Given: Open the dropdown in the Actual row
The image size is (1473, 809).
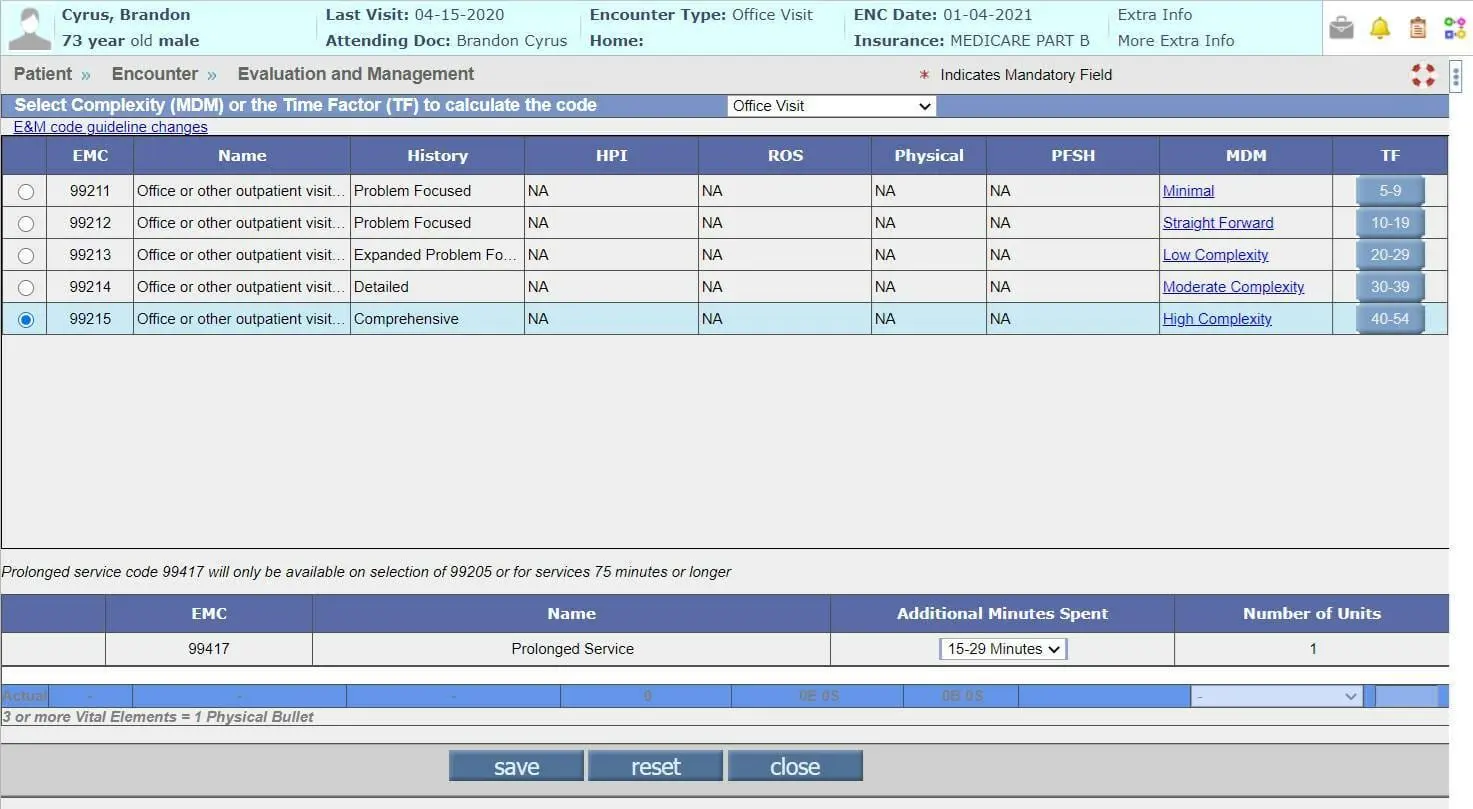Looking at the screenshot, I should 1276,695.
